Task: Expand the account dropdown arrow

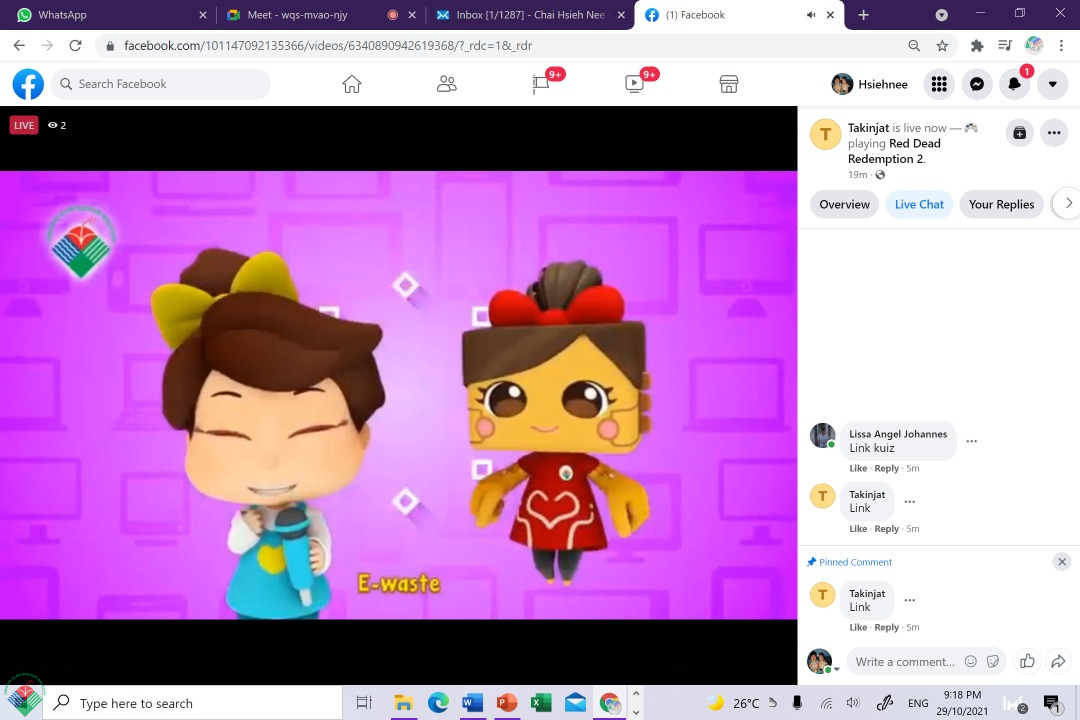Action: (x=1052, y=84)
